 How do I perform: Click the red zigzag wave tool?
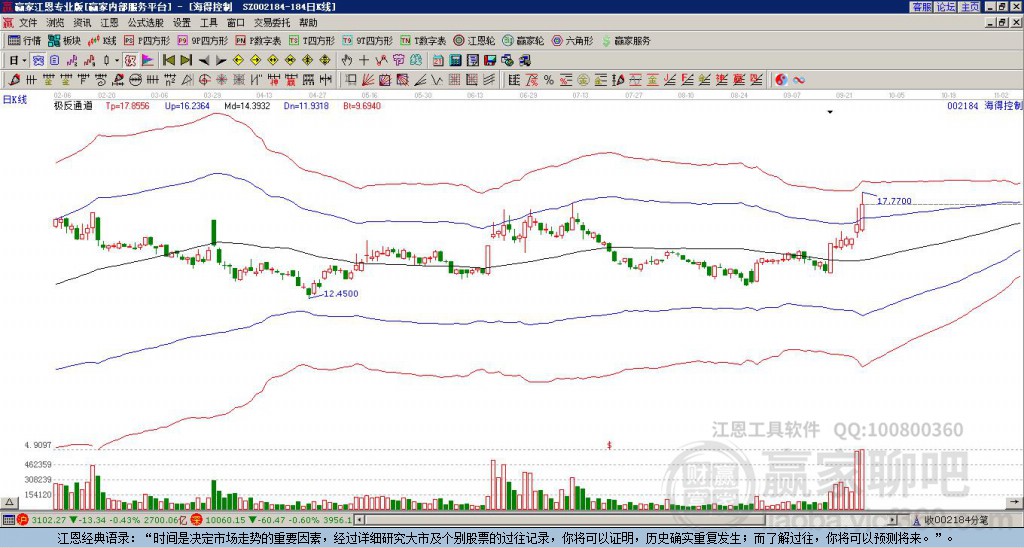[x=381, y=61]
